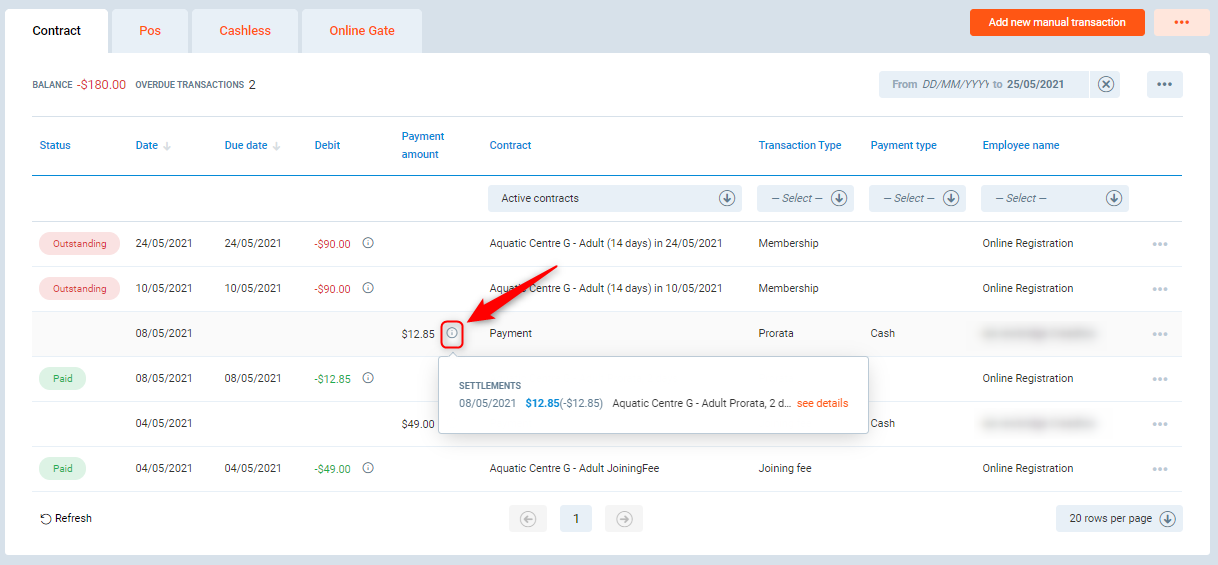
Task: Switch to the Pos tab
Action: click(150, 31)
